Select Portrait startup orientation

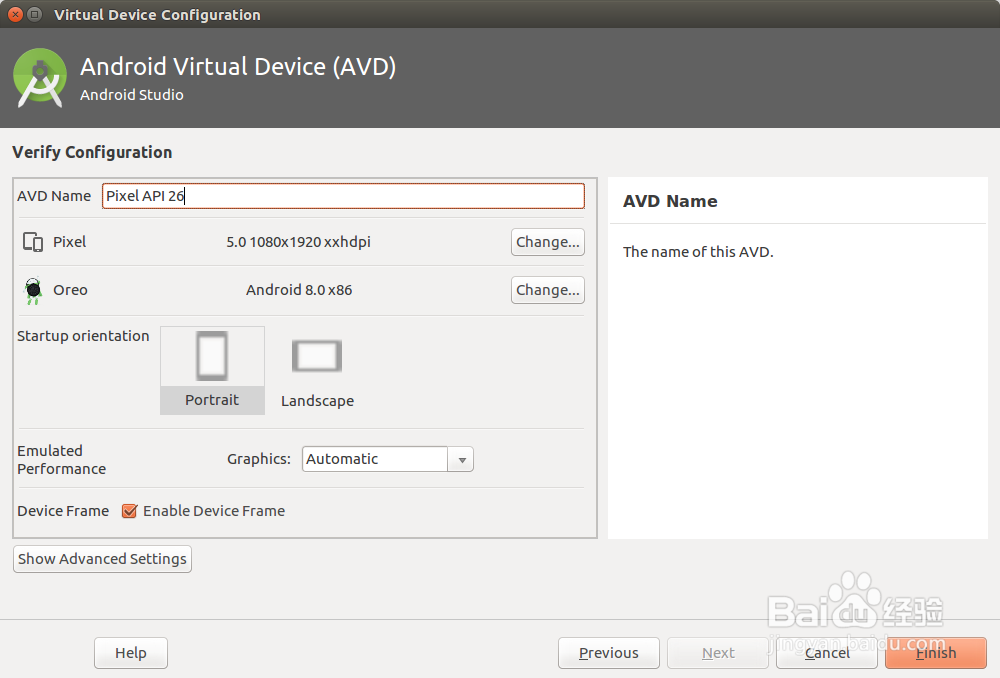click(x=212, y=371)
